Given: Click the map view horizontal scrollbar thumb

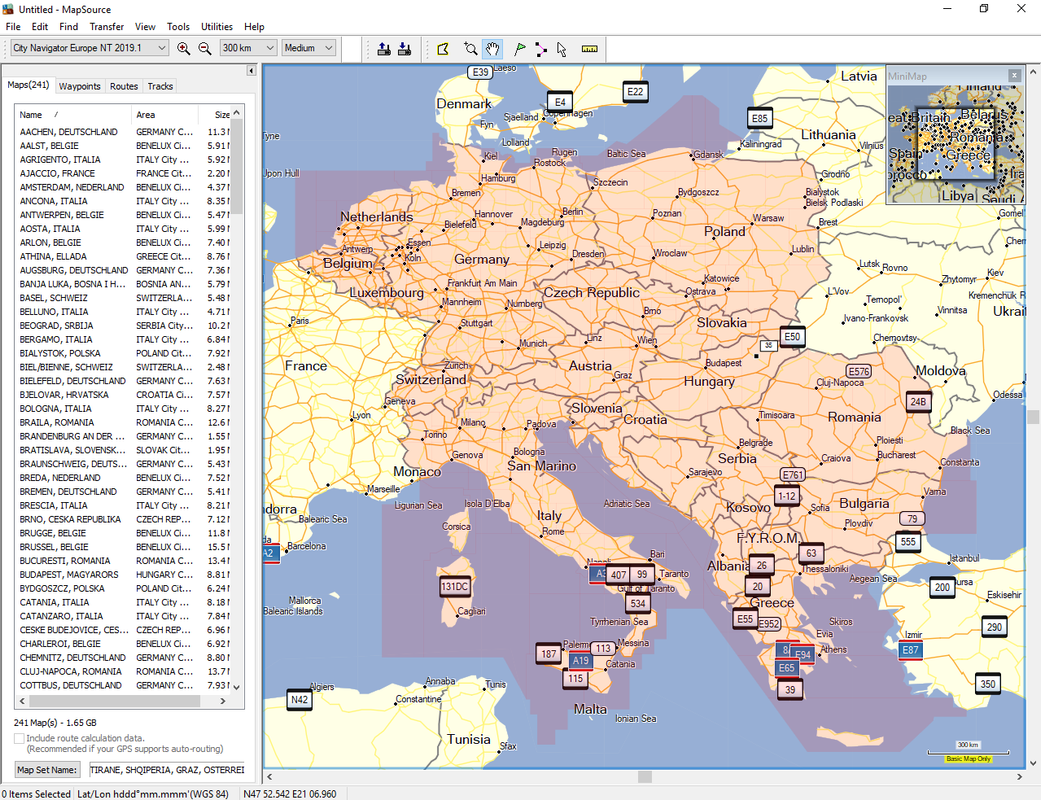Looking at the screenshot, I should pos(644,777).
